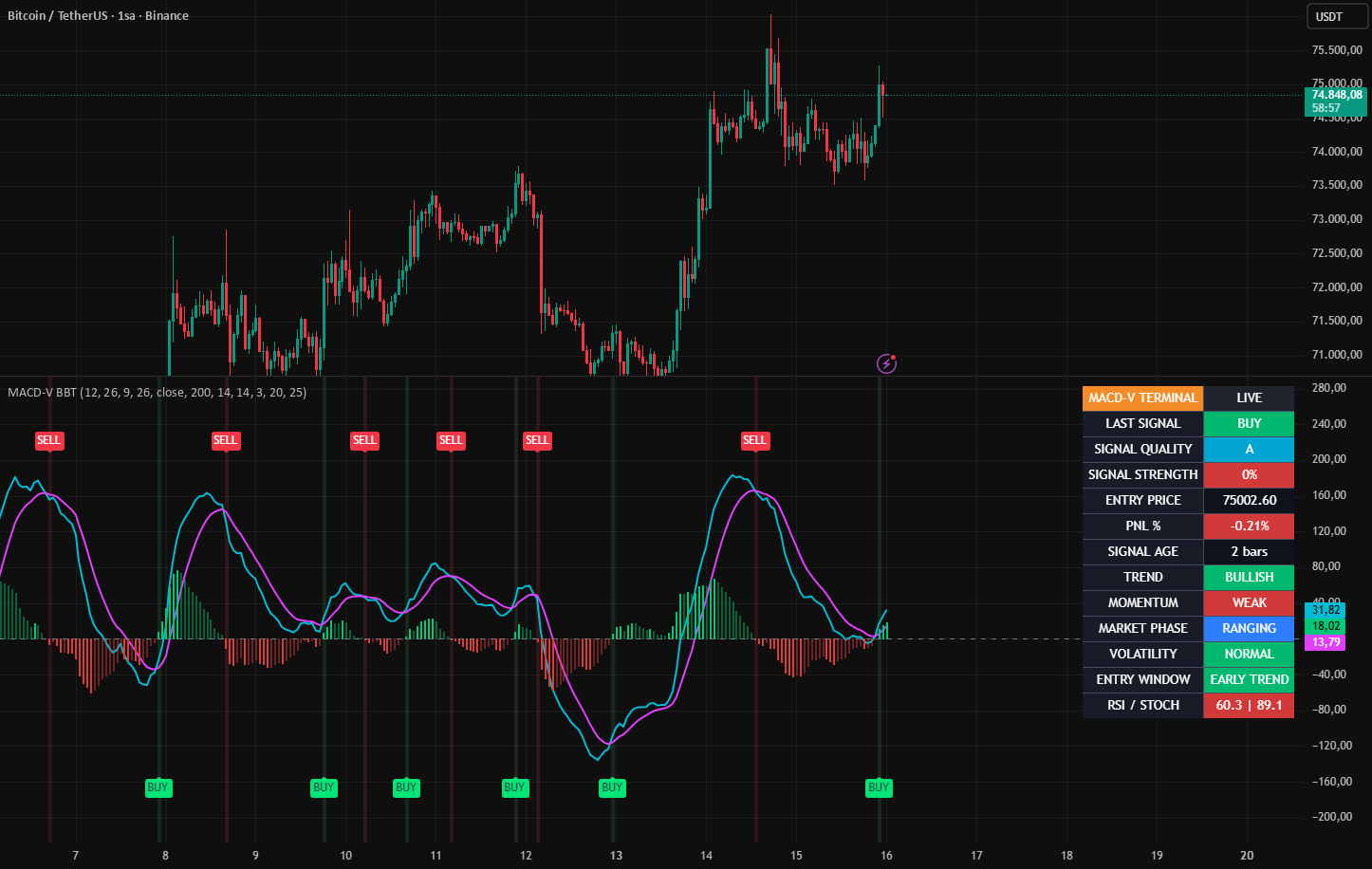Viewport: 1372px width, 869px height.
Task: Click the BUY value in LAST SIGNAL row
Action: (1249, 424)
